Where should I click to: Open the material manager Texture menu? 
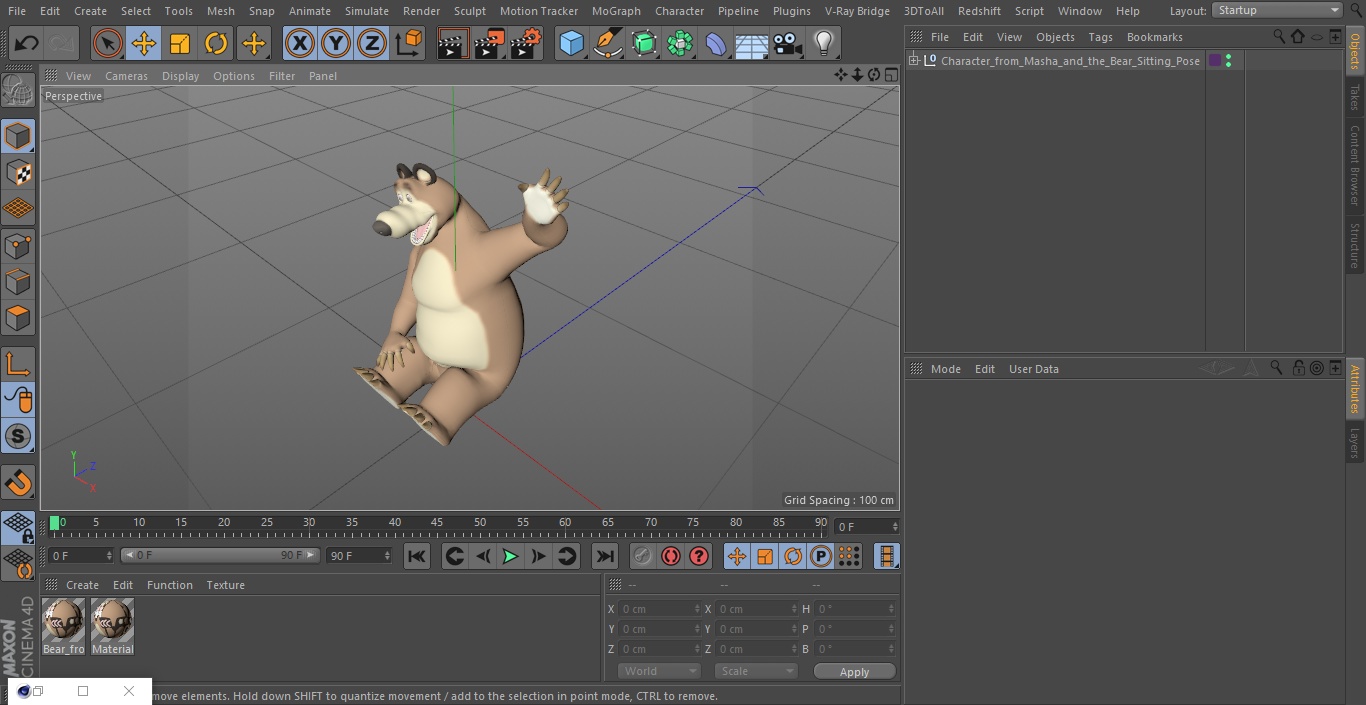pos(225,585)
